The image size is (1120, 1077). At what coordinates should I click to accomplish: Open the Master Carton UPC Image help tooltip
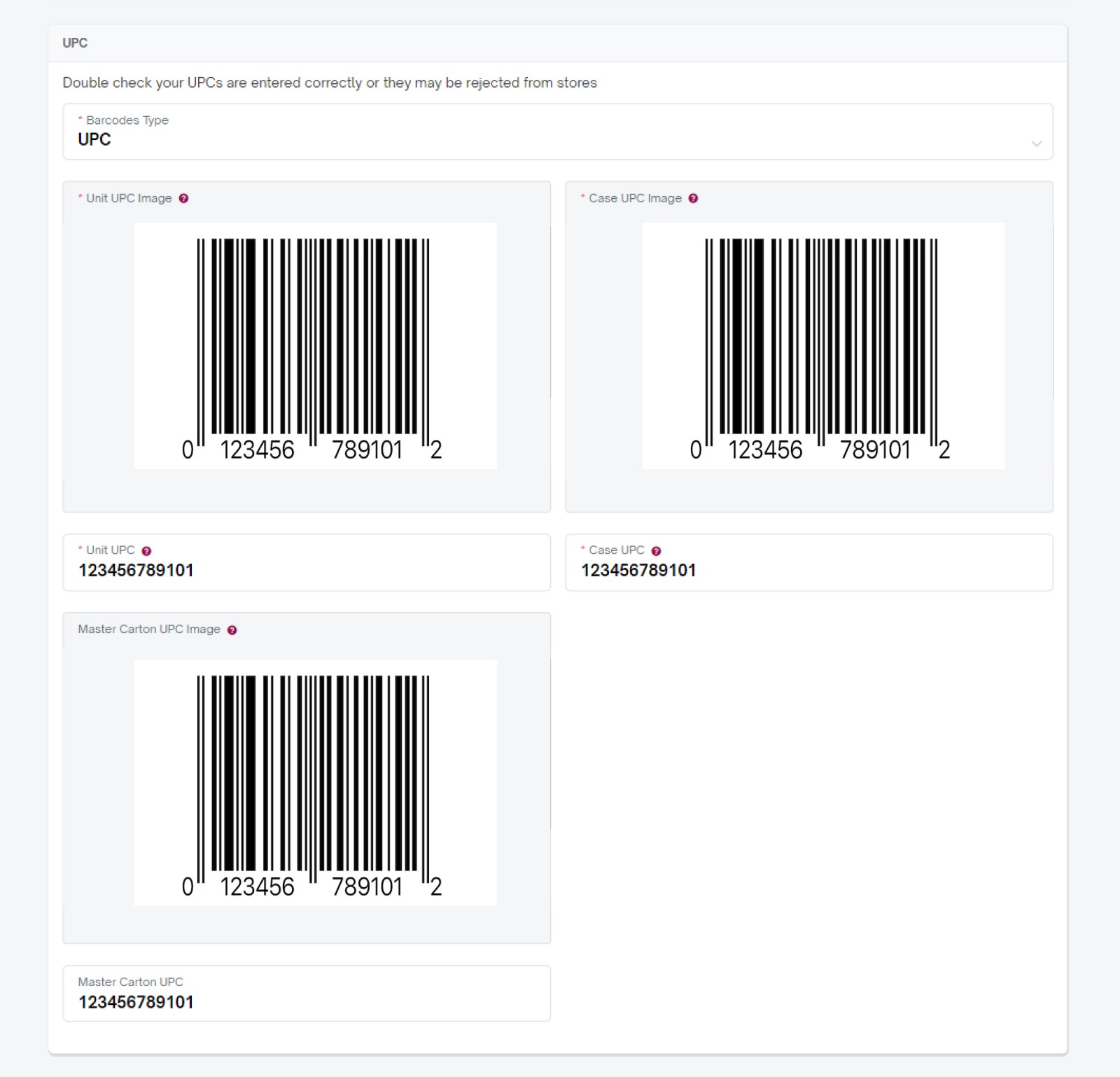coord(232,630)
